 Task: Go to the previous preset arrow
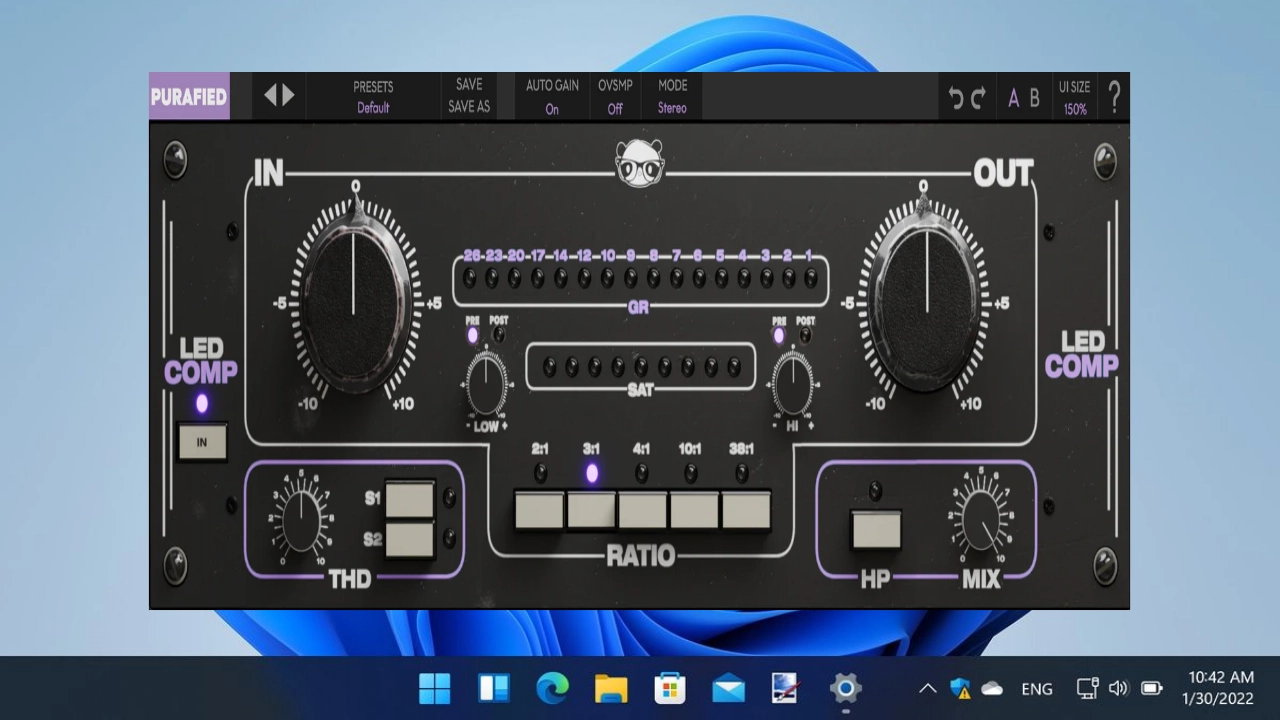(x=270, y=95)
